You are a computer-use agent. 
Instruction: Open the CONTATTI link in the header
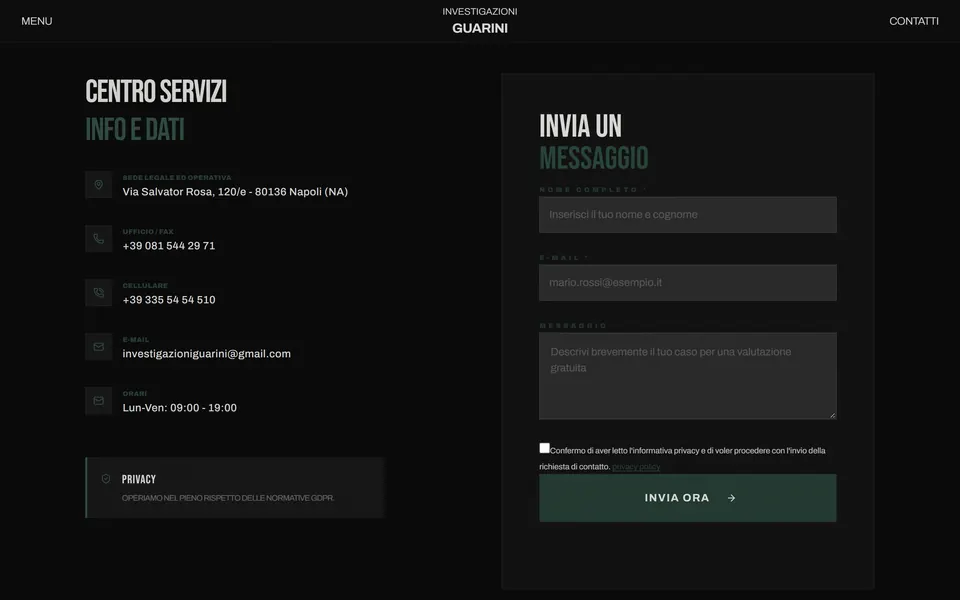913,21
